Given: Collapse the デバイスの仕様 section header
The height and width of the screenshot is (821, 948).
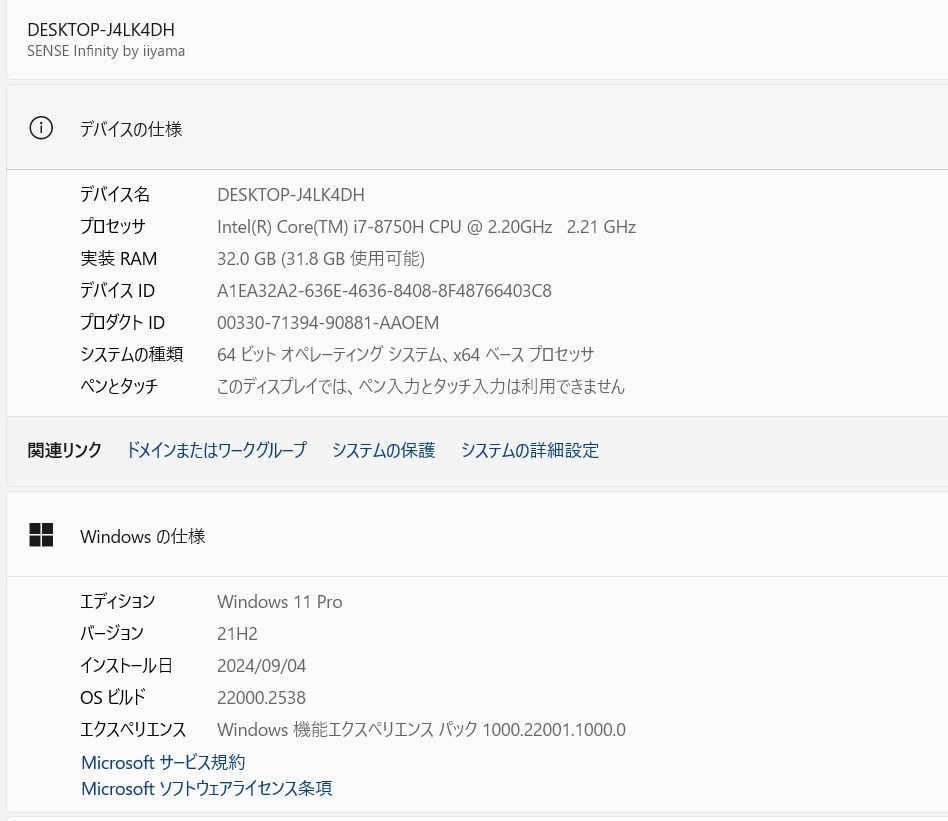Looking at the screenshot, I should coord(477,128).
